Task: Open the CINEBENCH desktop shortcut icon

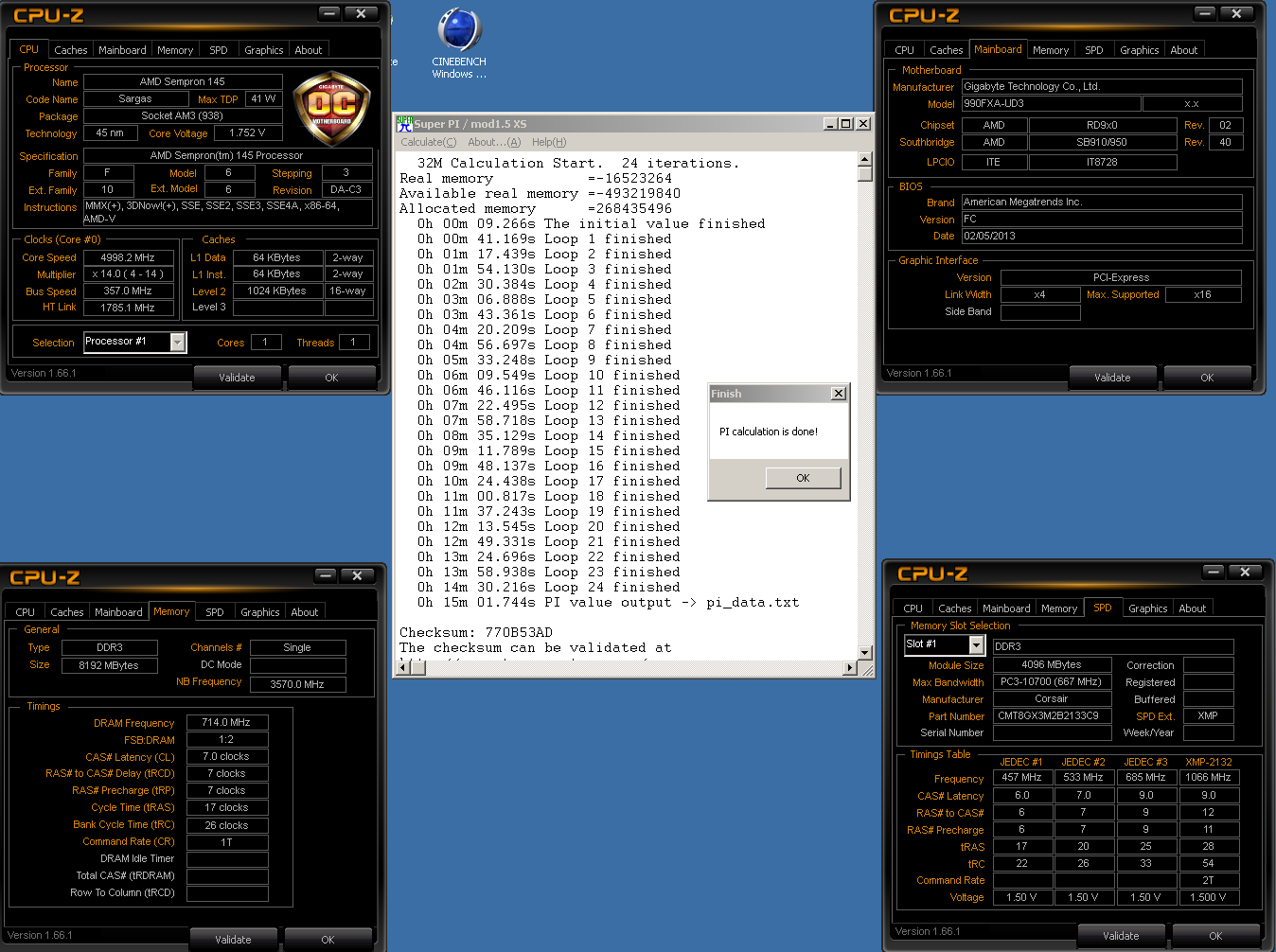Action: (459, 44)
